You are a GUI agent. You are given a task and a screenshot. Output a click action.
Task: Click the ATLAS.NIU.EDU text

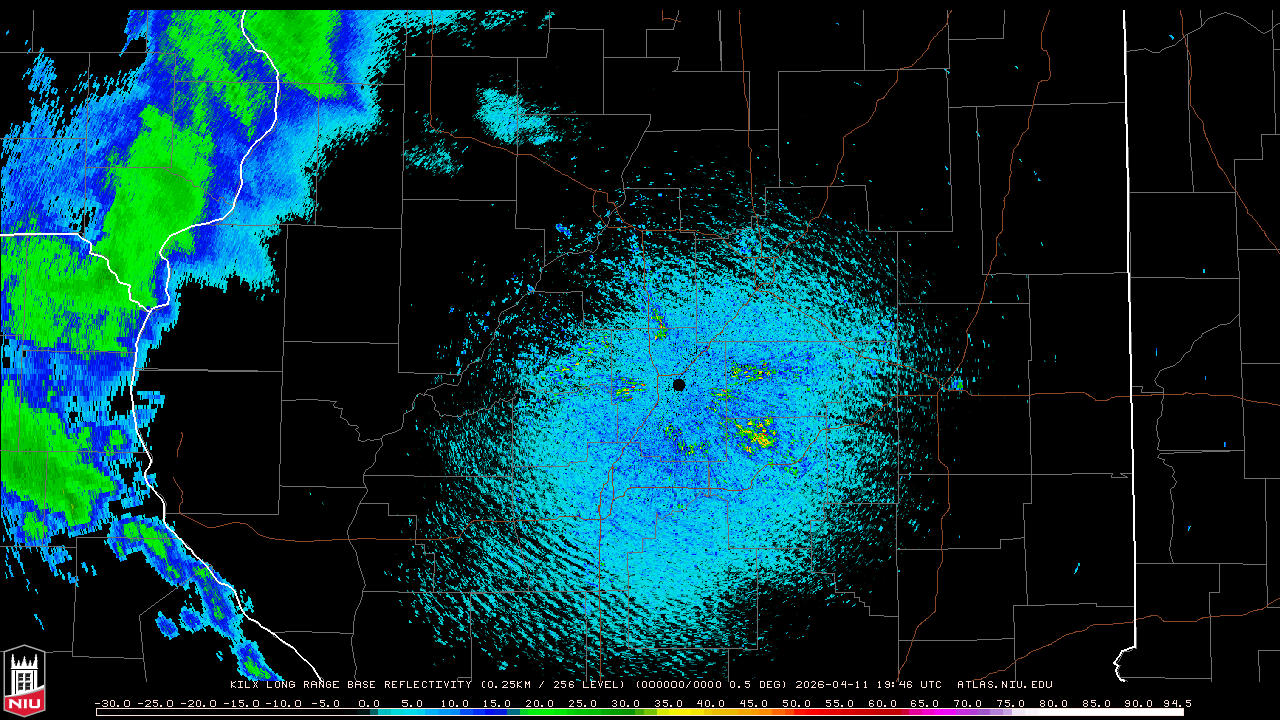[1004, 685]
